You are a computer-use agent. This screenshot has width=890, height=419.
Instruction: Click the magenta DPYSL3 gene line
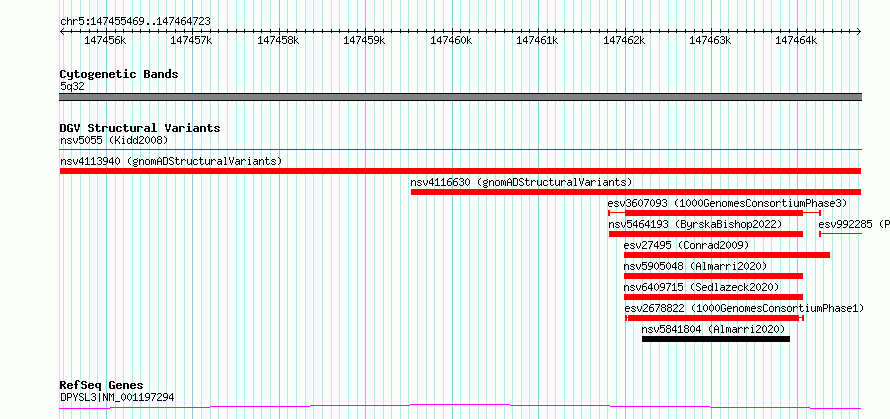(x=460, y=407)
